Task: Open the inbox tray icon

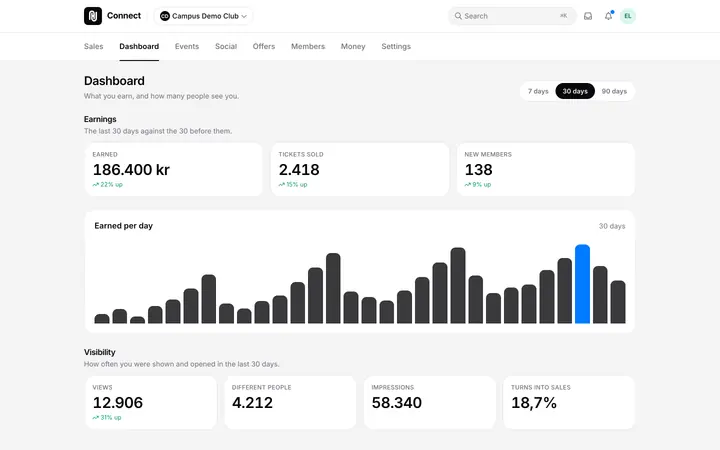Action: [588, 16]
